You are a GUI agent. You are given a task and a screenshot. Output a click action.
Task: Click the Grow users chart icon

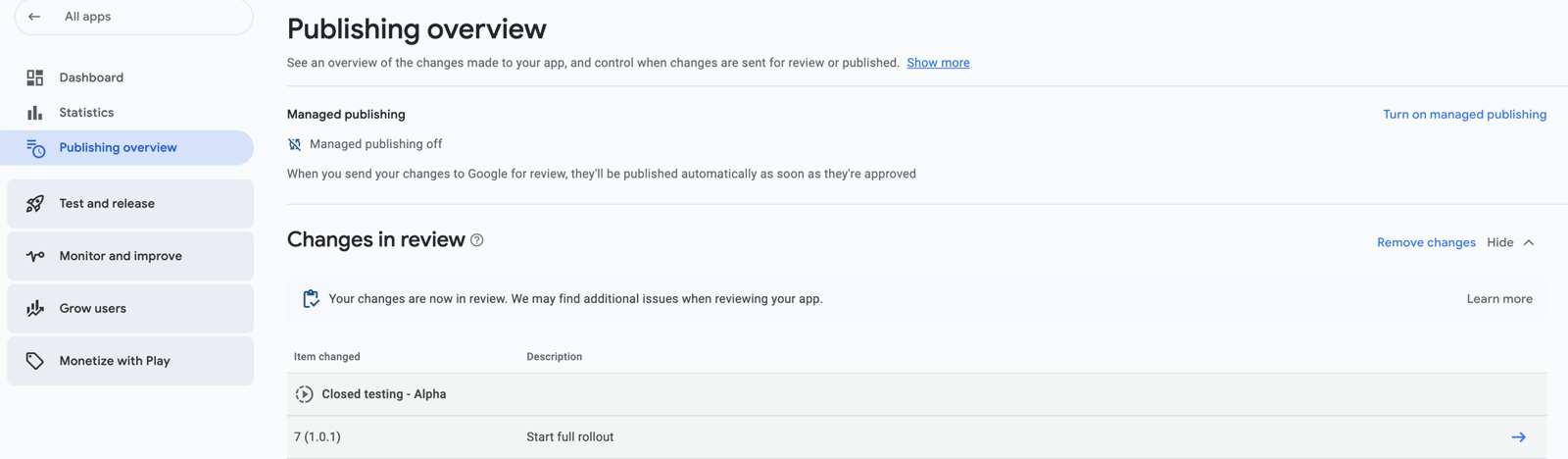[35, 308]
